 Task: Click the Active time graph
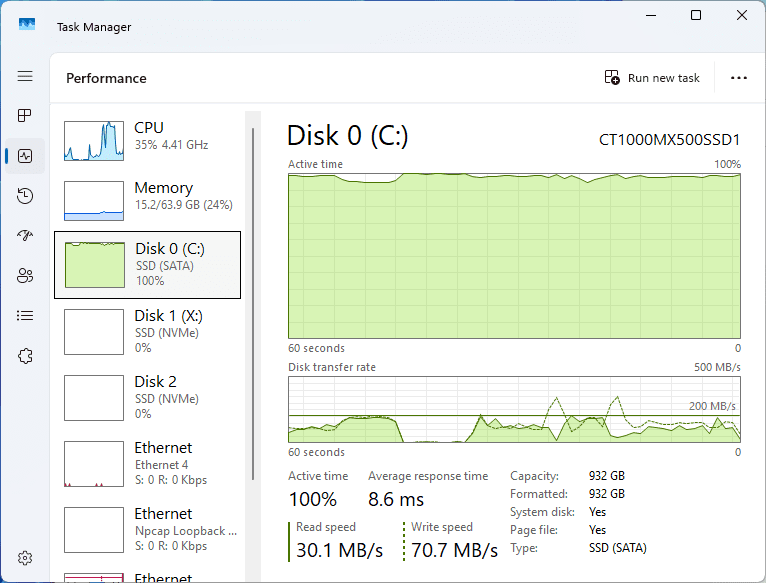point(514,257)
